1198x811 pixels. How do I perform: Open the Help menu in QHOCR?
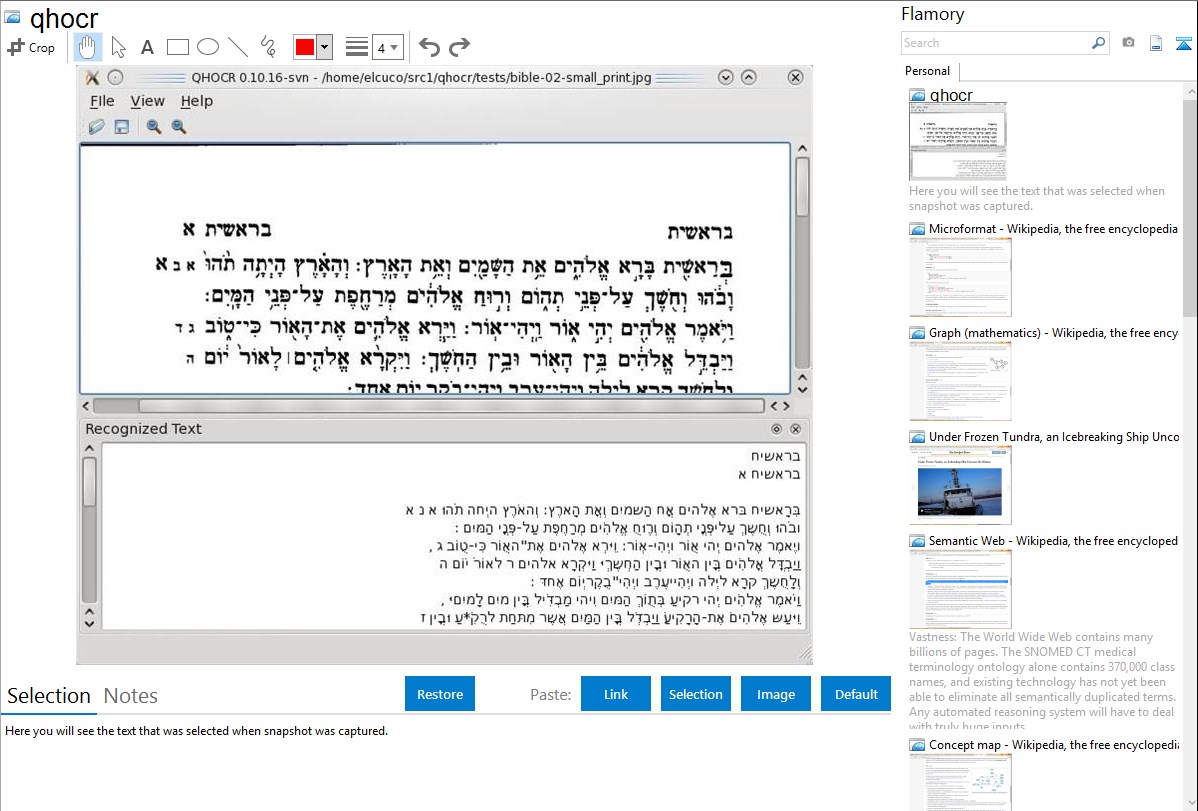196,101
